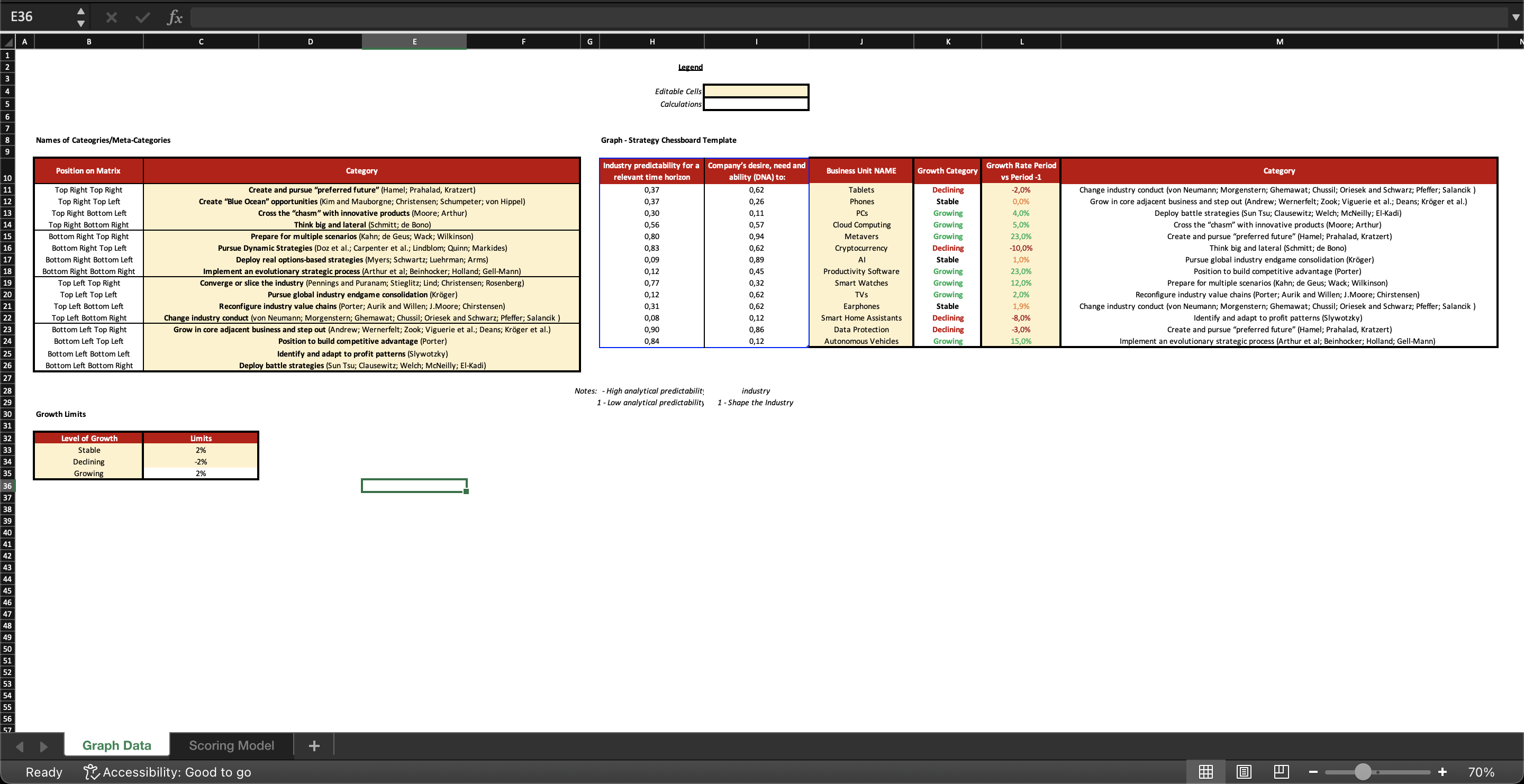Select the -10,0% growth rate cell
Viewport: 1524px width, 784px height.
pos(1021,248)
